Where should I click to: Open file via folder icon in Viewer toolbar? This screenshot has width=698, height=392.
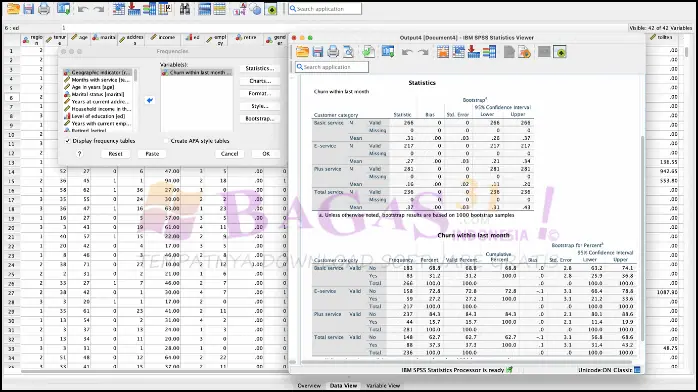click(x=303, y=52)
